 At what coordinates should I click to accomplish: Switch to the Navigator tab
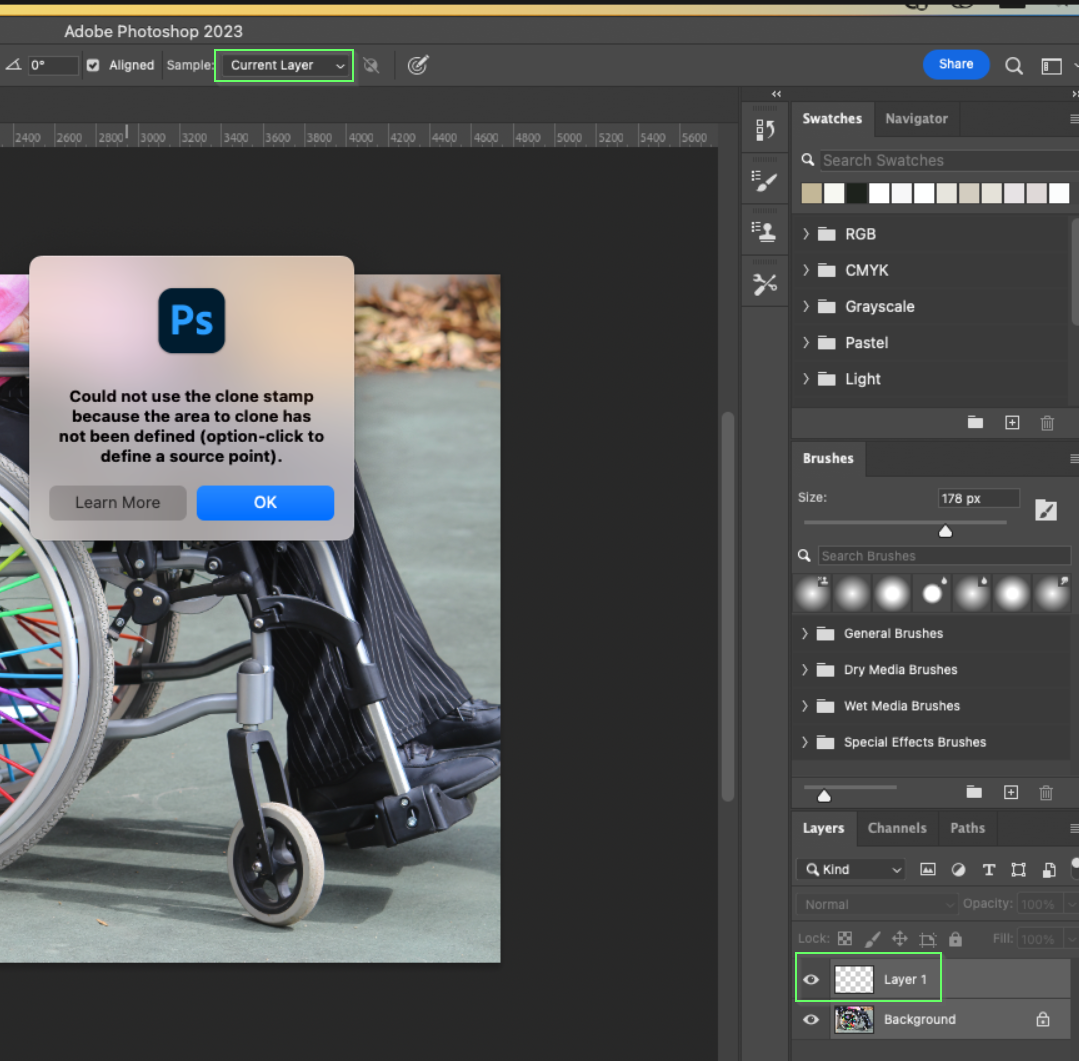(x=916, y=118)
